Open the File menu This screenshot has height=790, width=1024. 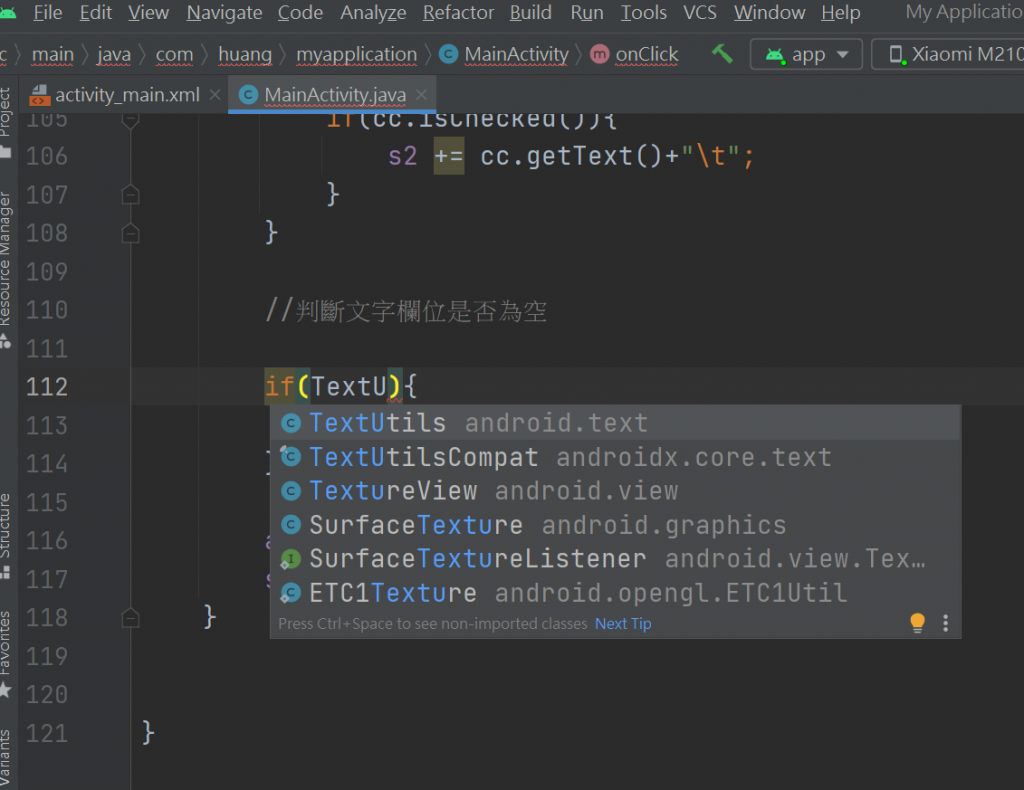coord(48,12)
